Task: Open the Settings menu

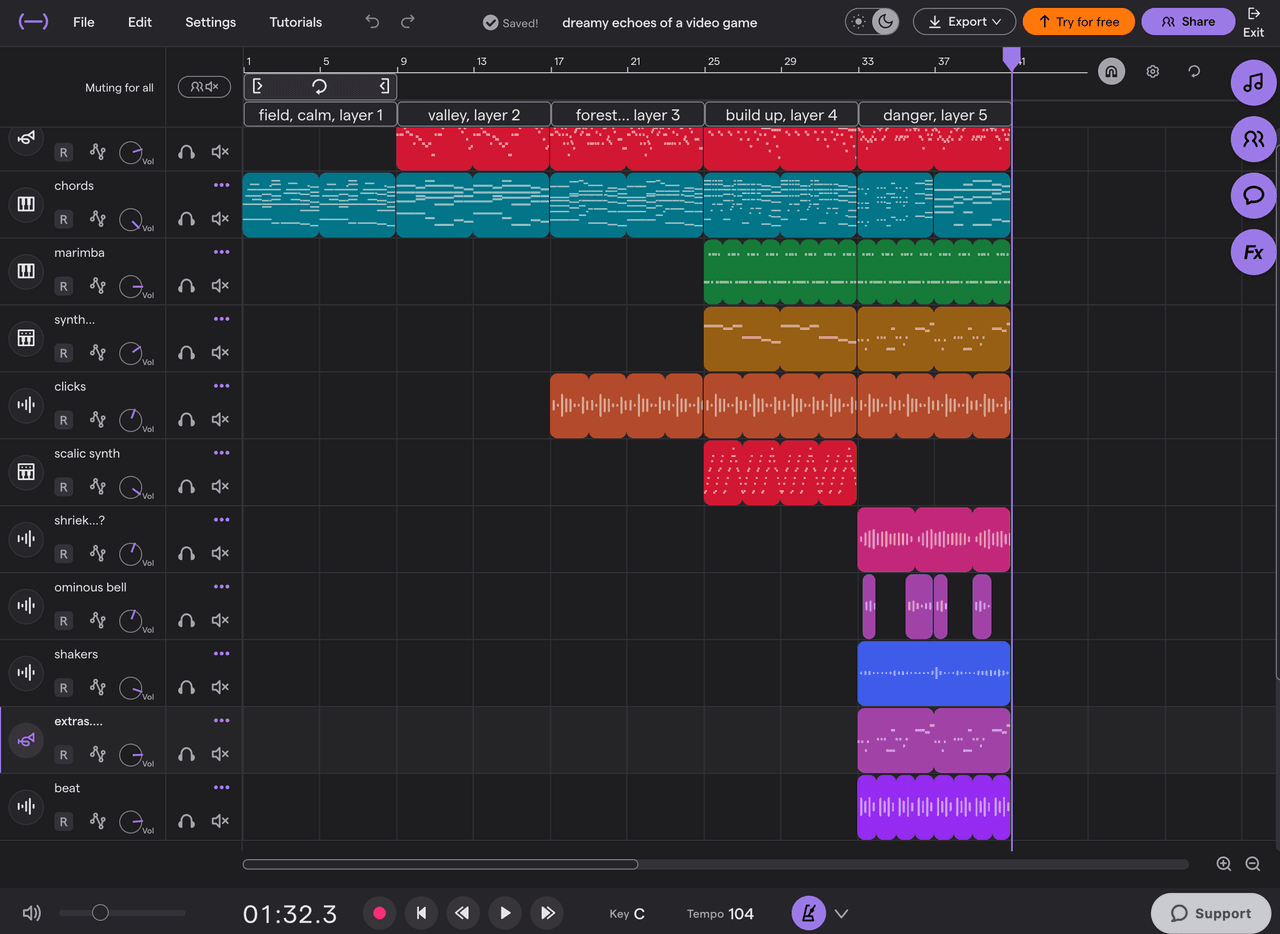Action: point(210,22)
